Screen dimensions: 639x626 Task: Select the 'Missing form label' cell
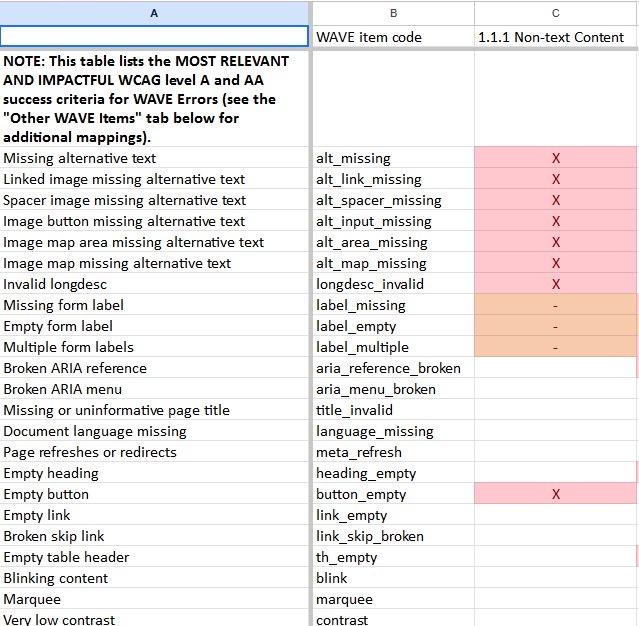154,305
